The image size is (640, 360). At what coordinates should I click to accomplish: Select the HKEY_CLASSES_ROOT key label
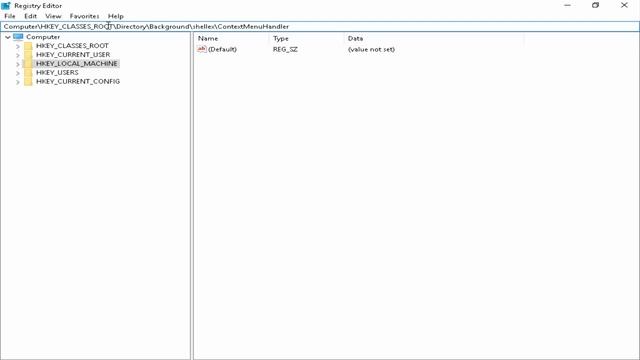pyautogui.click(x=72, y=46)
